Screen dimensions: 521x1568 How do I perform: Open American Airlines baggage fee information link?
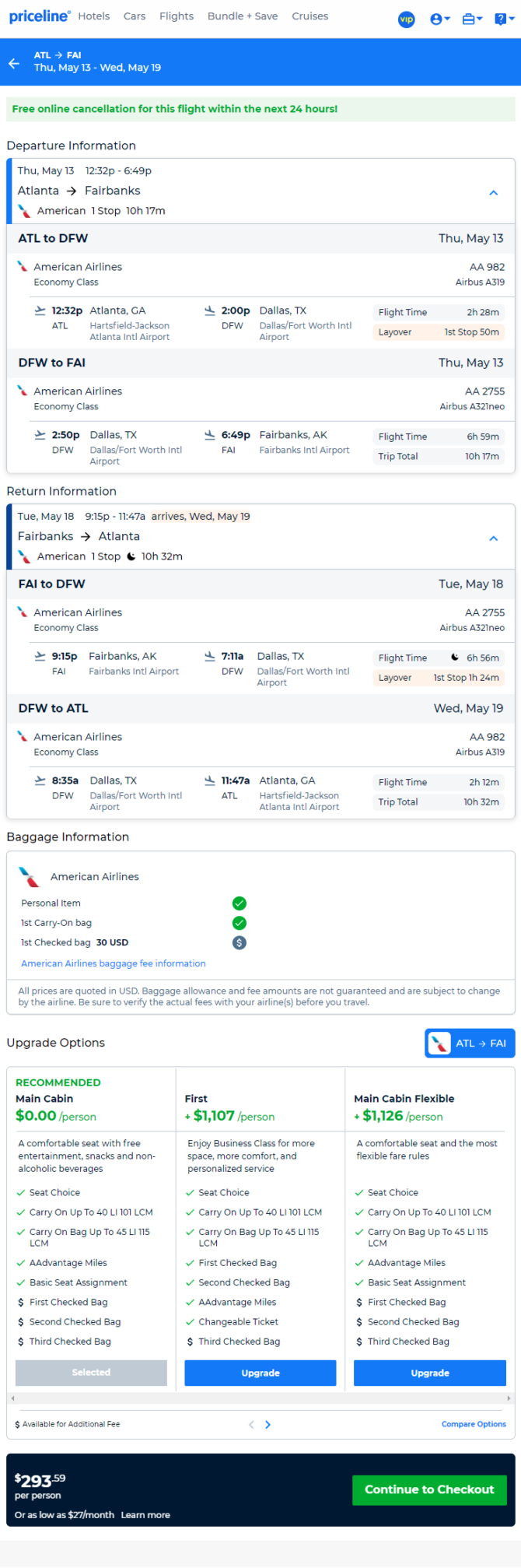tap(114, 963)
